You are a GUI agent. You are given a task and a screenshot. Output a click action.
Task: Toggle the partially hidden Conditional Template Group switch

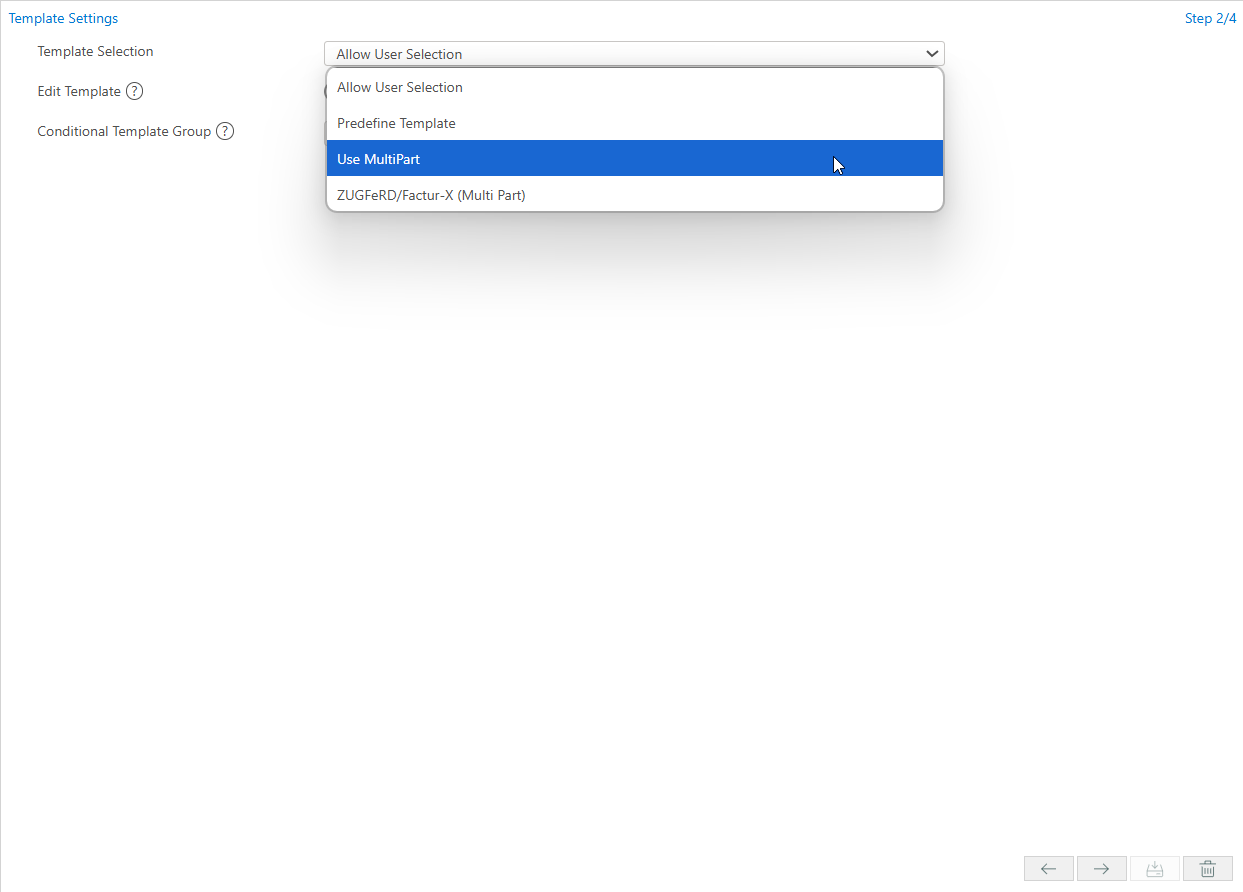pyautogui.click(x=325, y=131)
